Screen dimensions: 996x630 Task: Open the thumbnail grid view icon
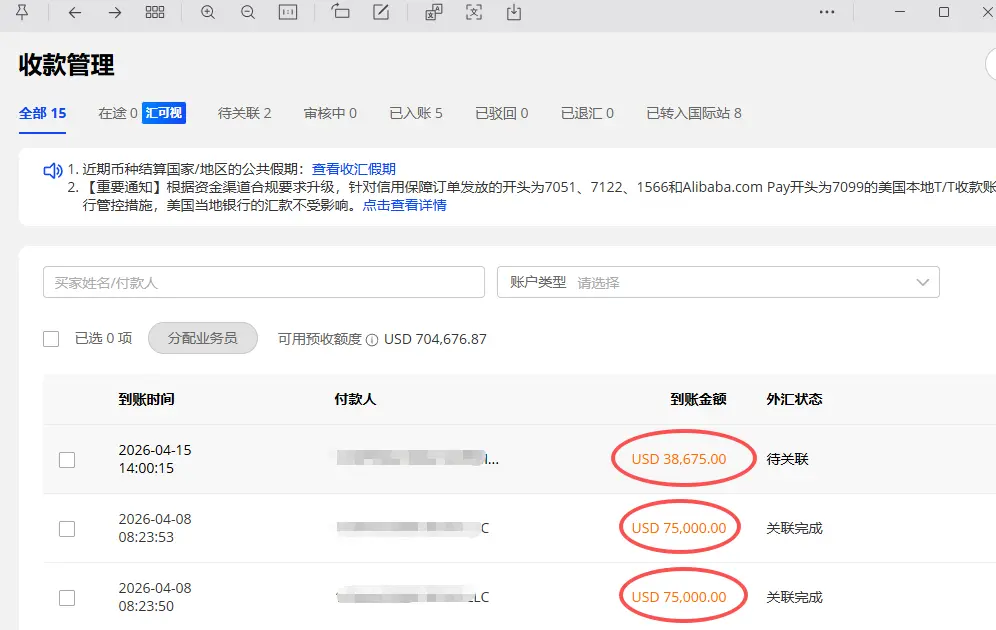(155, 12)
